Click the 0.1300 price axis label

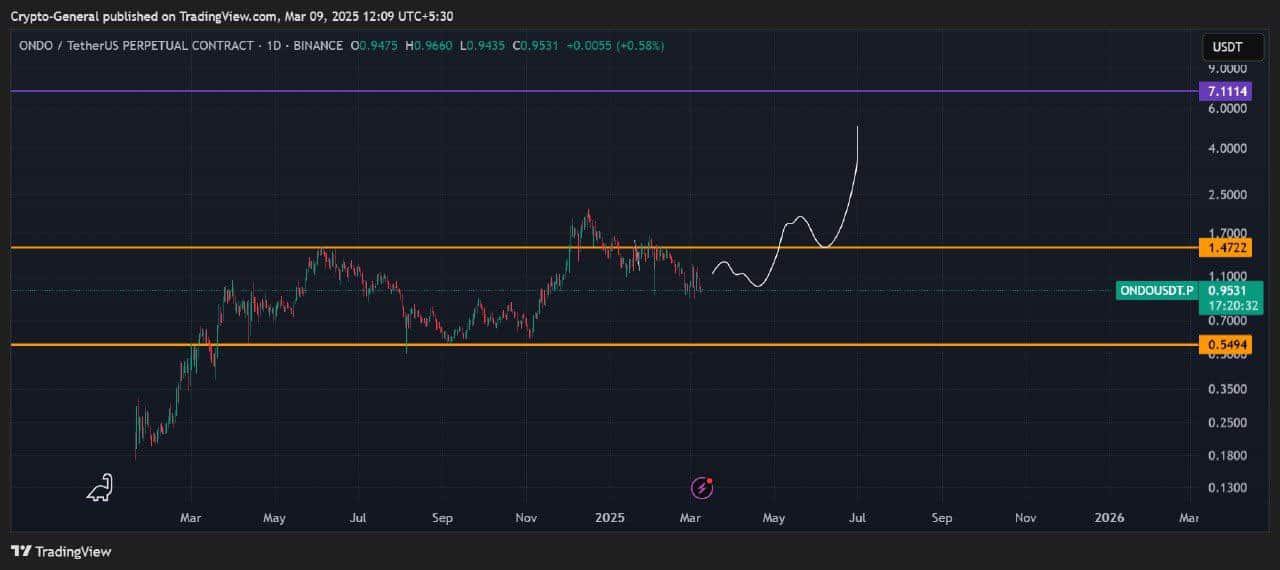[x=1227, y=488]
